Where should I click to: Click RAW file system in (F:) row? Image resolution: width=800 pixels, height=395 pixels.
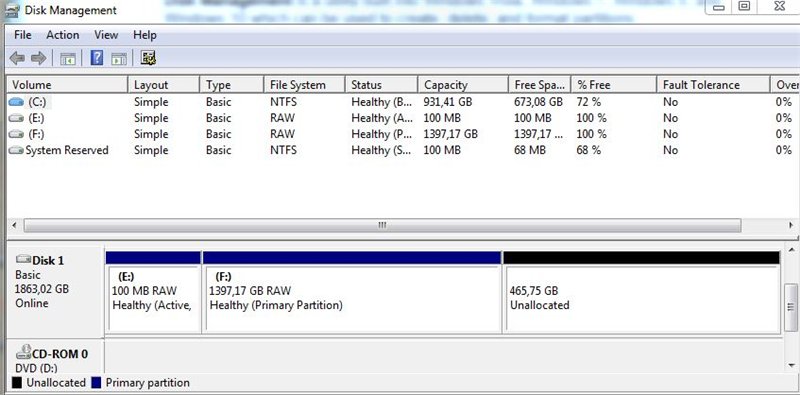283,134
